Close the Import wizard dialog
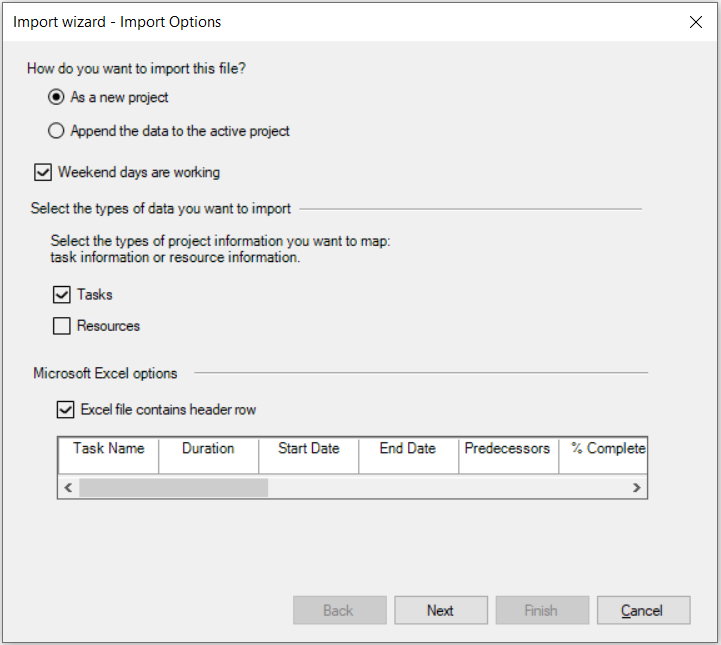The image size is (721, 645). click(x=696, y=22)
